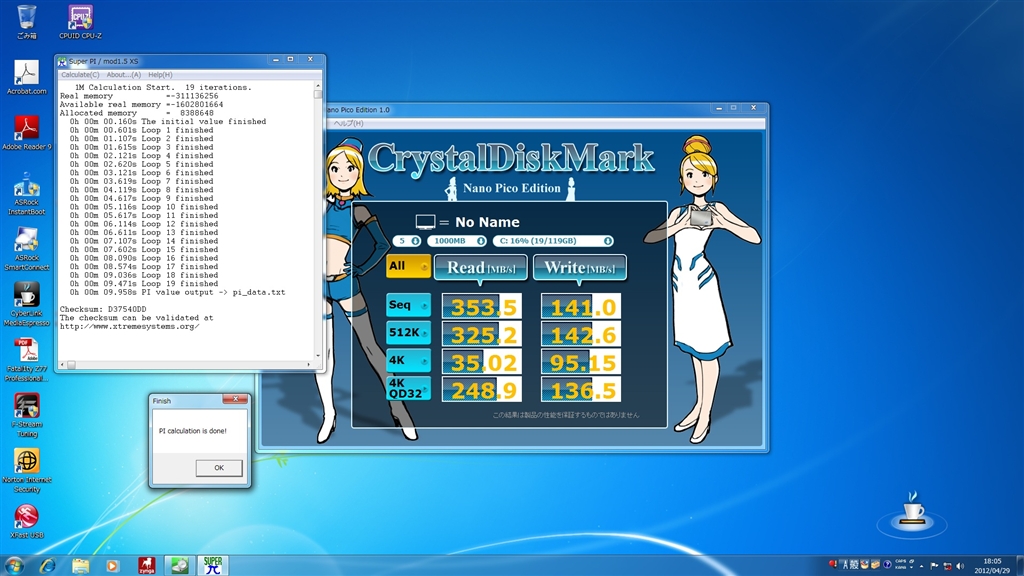1024x576 pixels.
Task: Open the XFast USB shortcut
Action: 27,521
